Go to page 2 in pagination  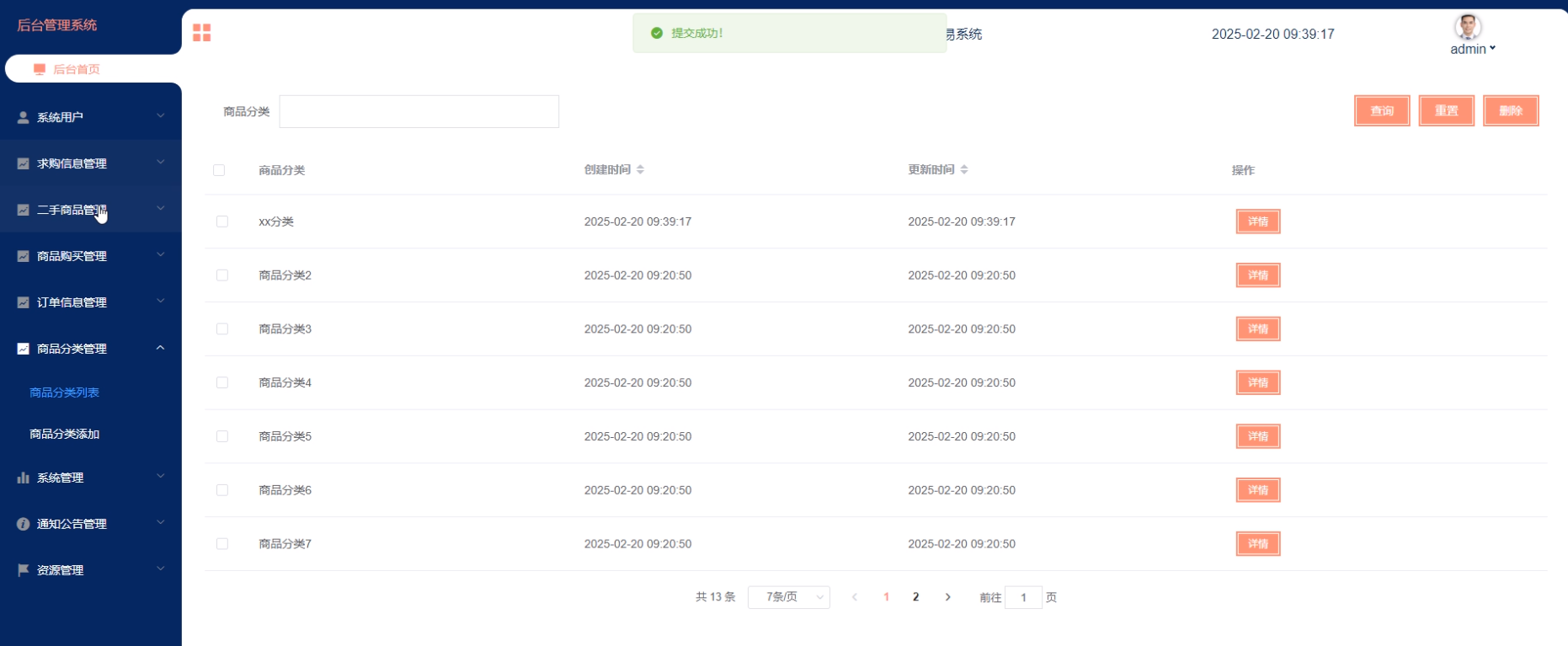[916, 597]
